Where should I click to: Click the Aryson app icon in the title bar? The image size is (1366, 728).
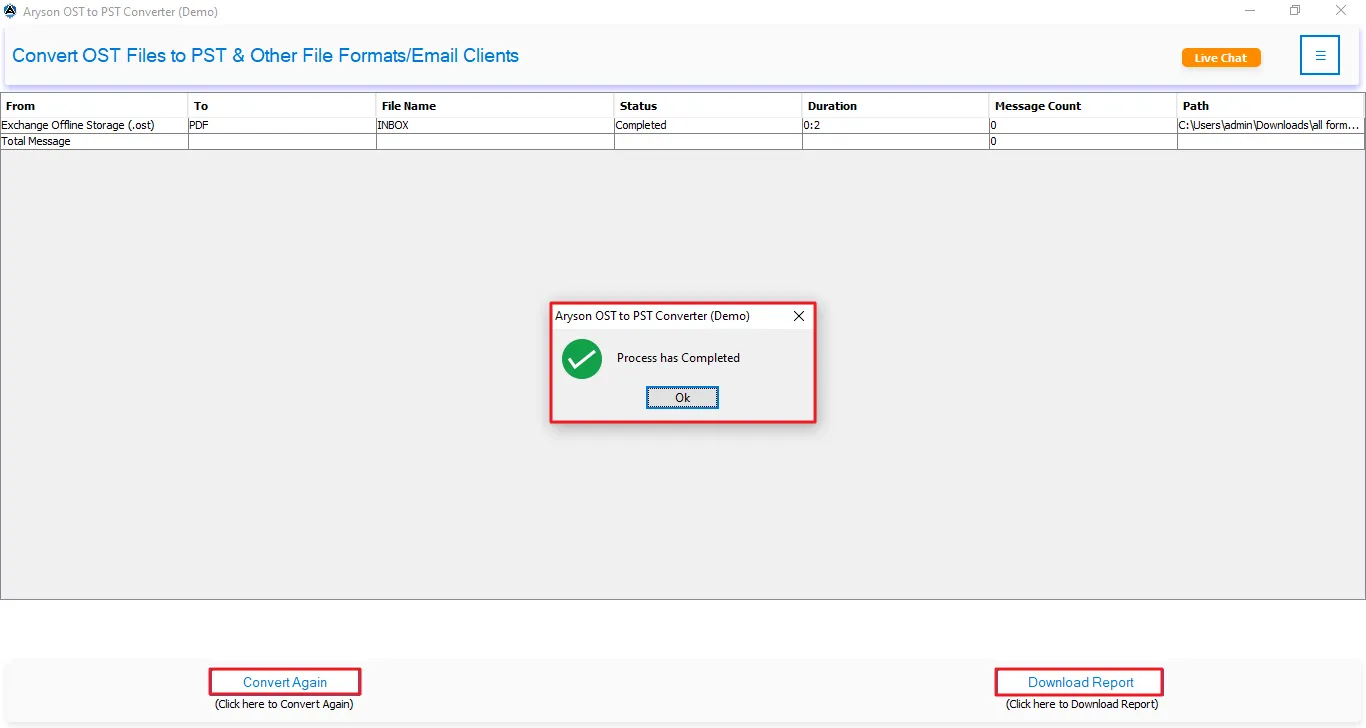point(10,11)
